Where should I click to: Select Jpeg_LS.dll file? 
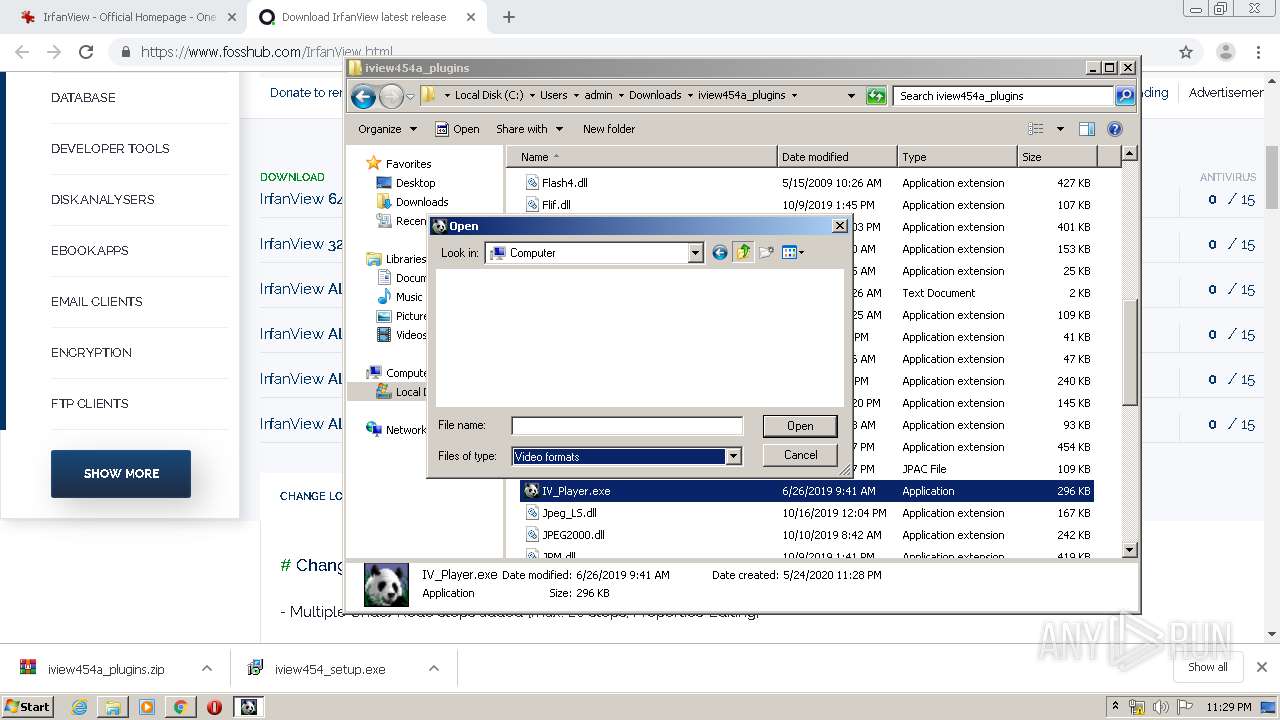tap(569, 513)
